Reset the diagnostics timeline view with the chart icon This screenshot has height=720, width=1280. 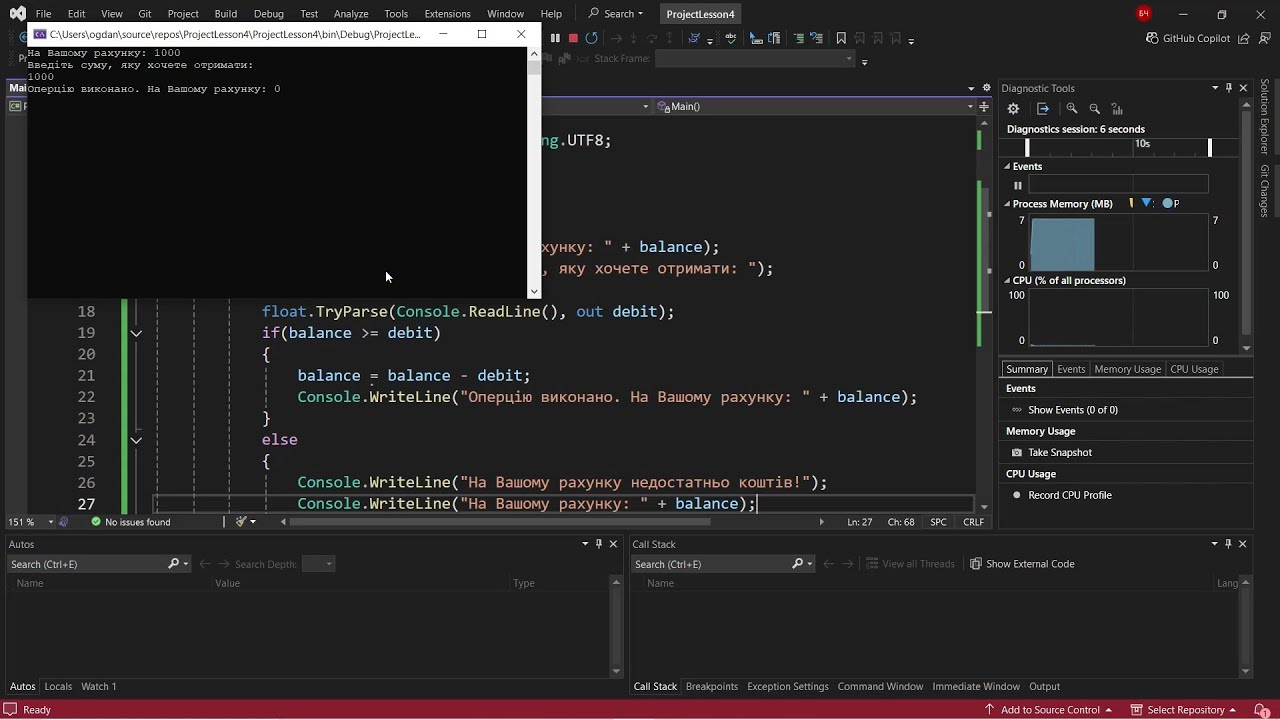(x=1117, y=108)
